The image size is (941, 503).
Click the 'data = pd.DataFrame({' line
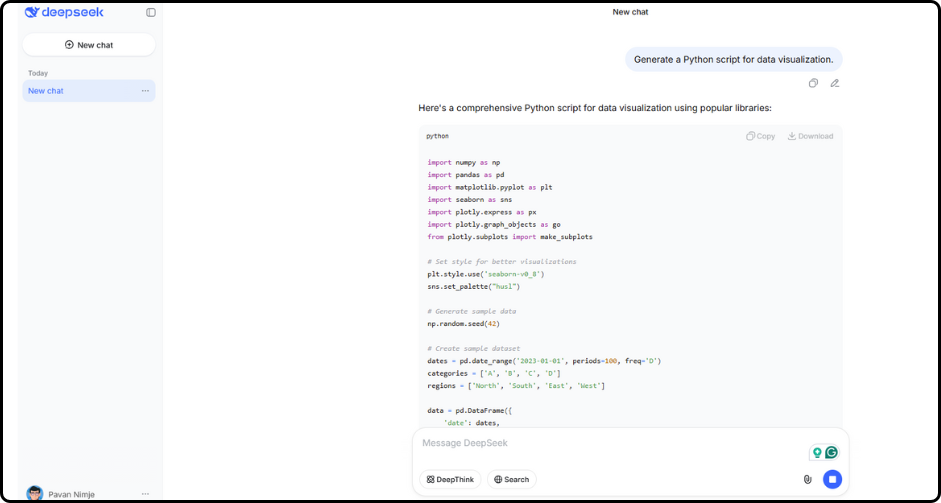tap(472, 411)
